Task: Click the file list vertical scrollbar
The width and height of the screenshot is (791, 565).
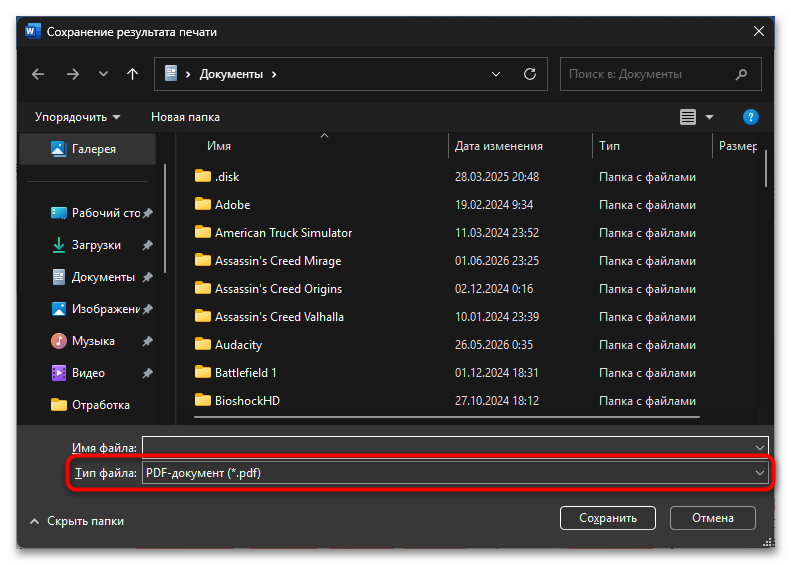Action: [766, 168]
